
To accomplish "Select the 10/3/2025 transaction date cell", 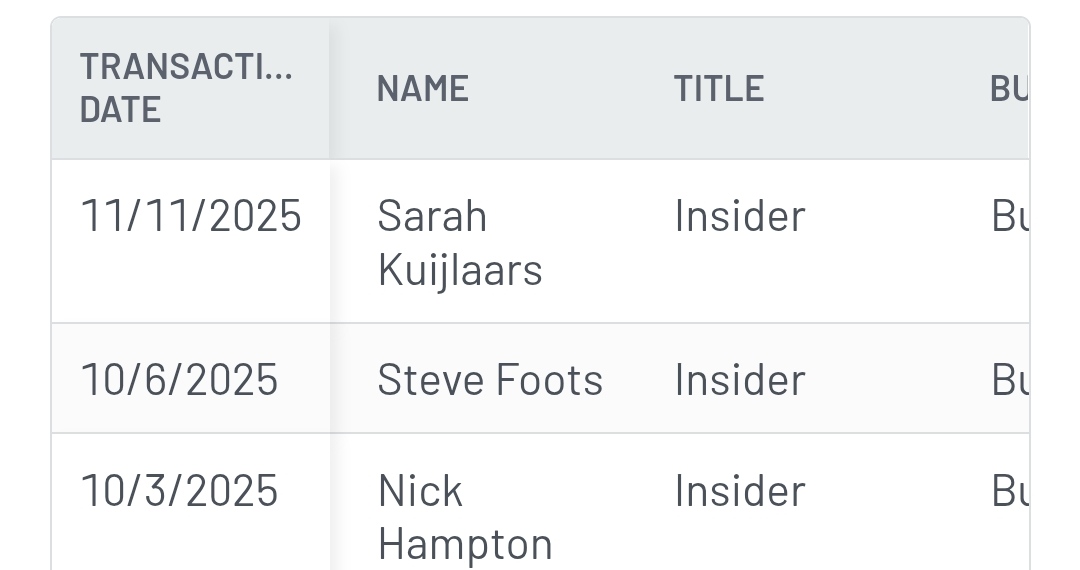I will pos(179,491).
